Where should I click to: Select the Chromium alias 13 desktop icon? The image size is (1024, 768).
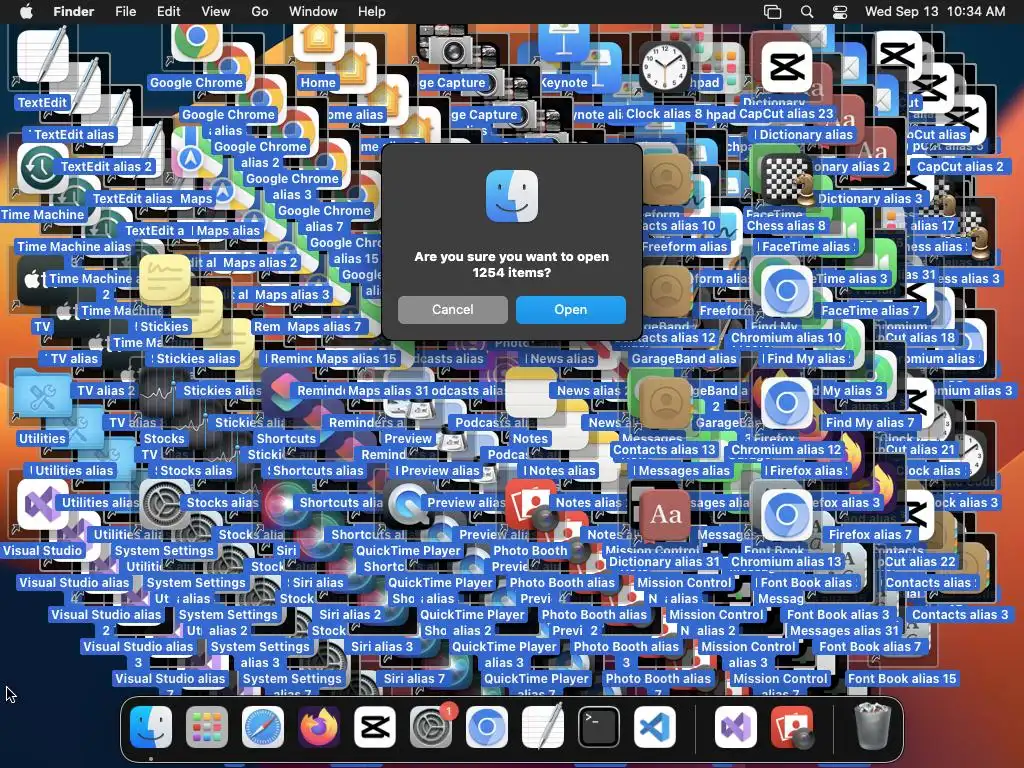(786, 515)
